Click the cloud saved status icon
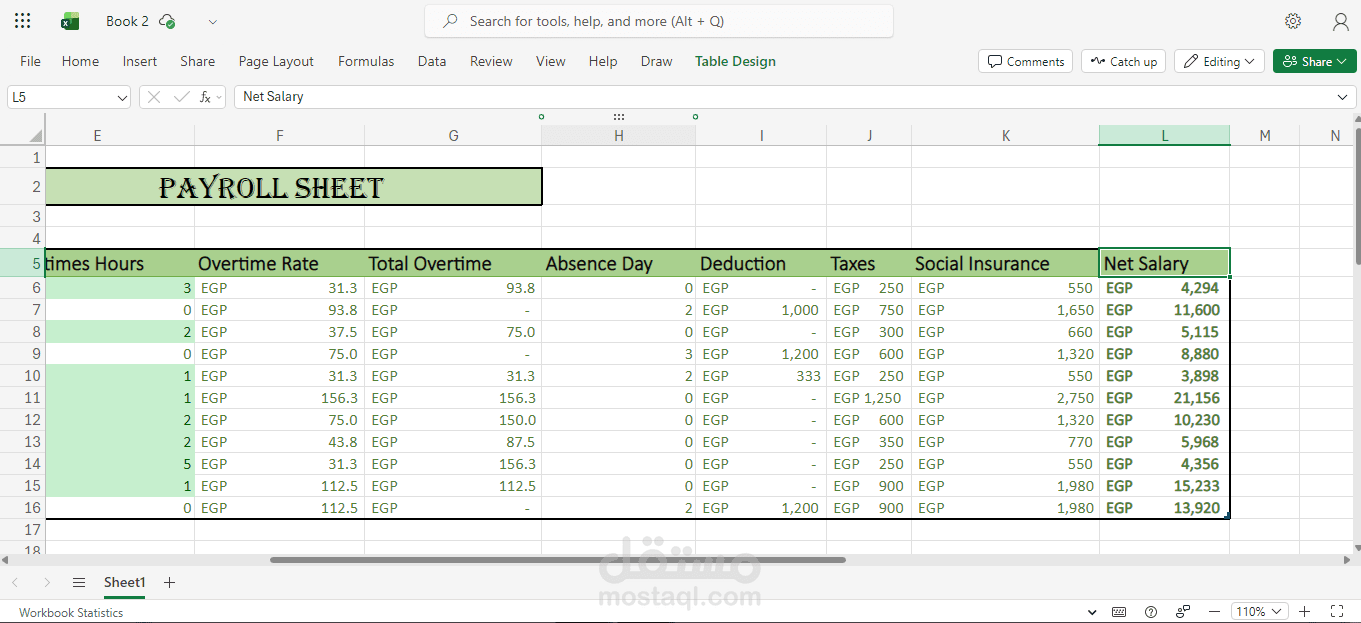 167,21
